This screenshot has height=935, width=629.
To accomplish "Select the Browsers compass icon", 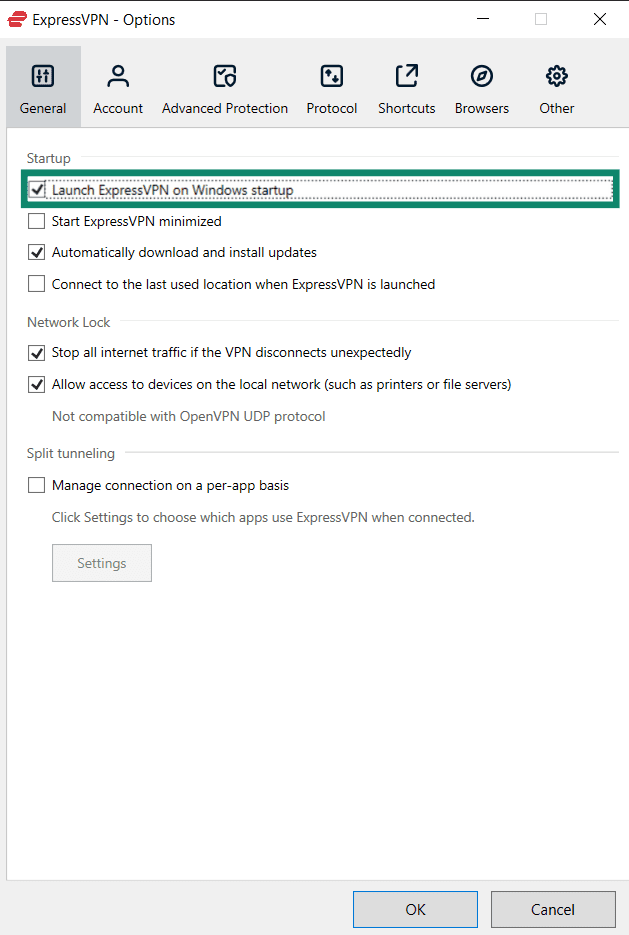I will tap(481, 75).
